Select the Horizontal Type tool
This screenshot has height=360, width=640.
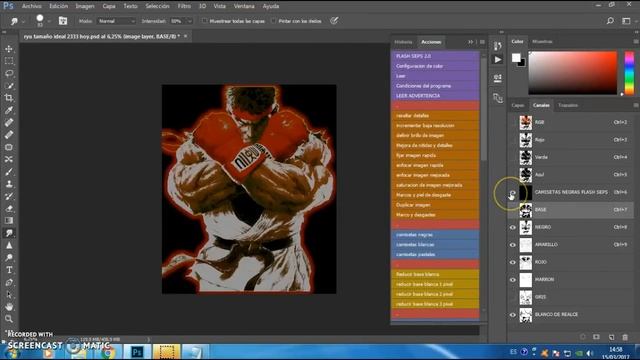tap(9, 270)
